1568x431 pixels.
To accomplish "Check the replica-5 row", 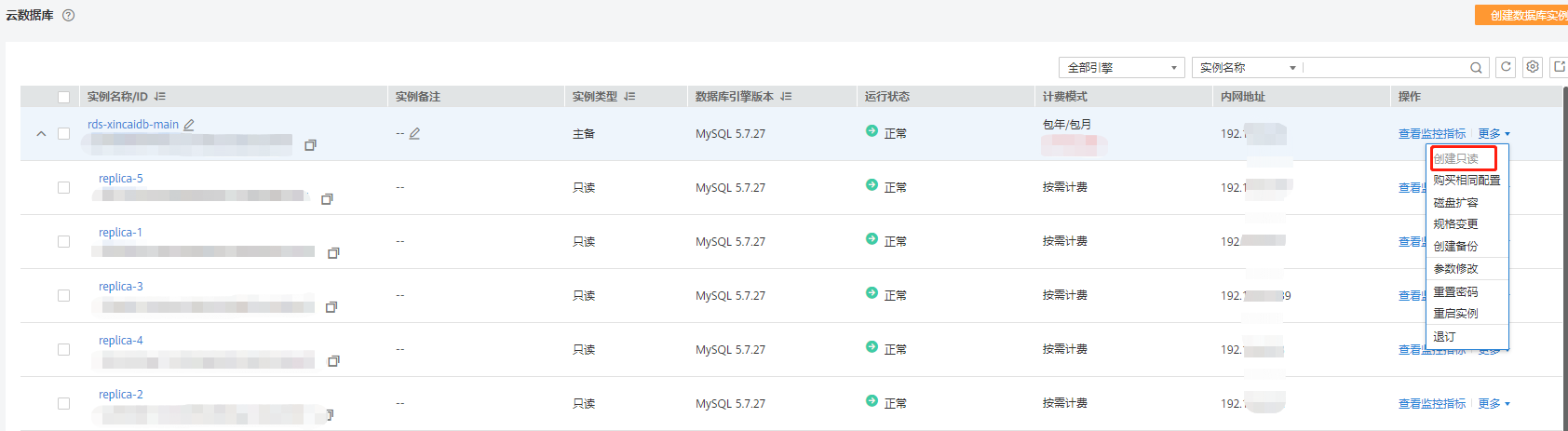I will click(63, 188).
